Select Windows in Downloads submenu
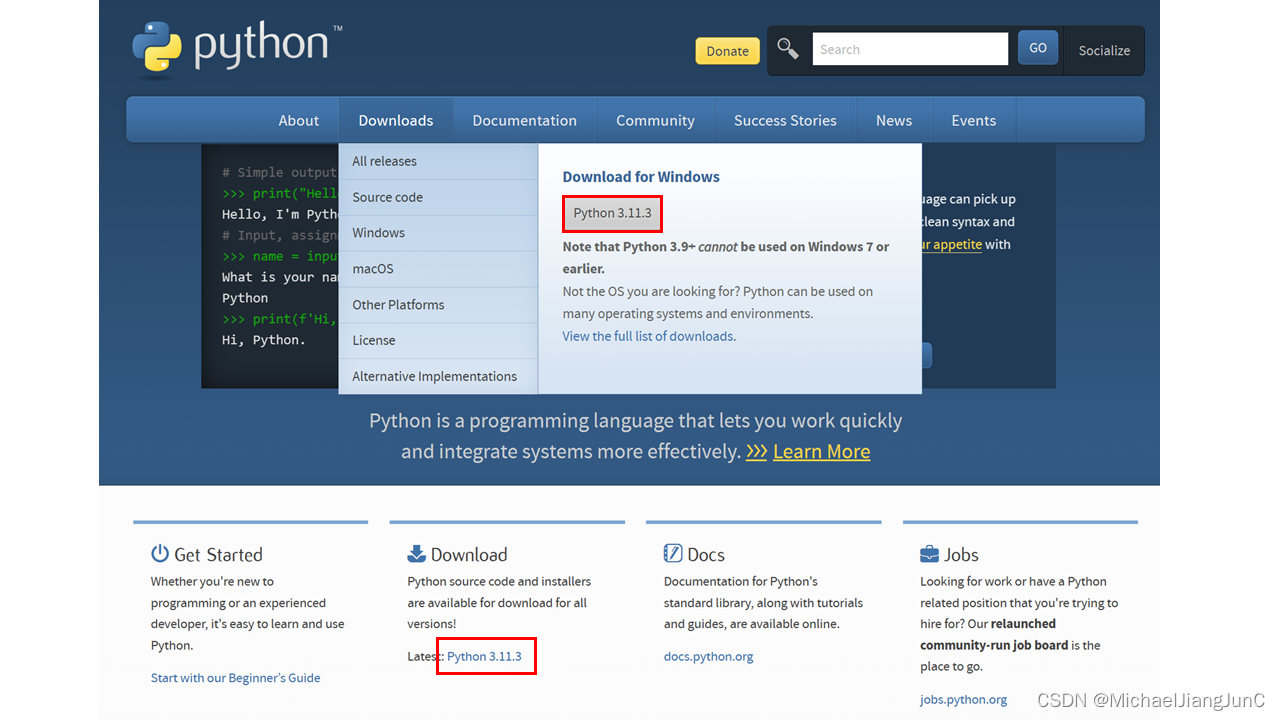1280x720 pixels. [x=438, y=233]
